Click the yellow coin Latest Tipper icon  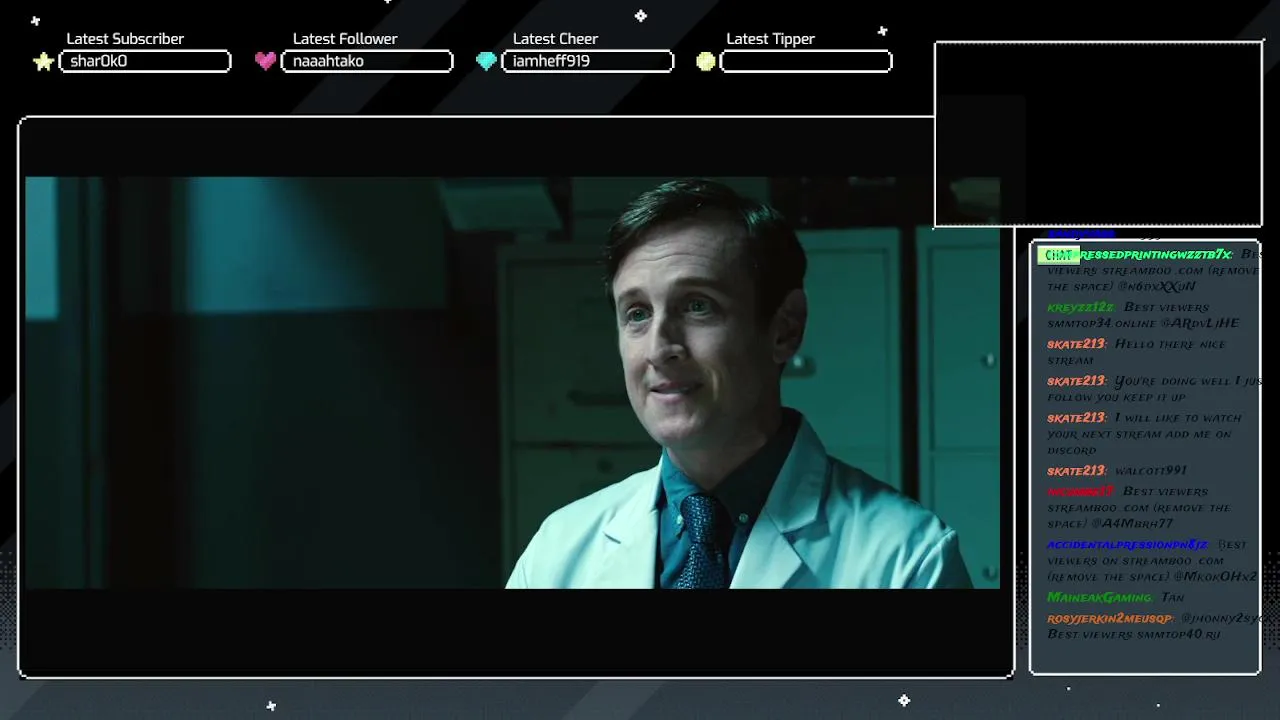(706, 61)
